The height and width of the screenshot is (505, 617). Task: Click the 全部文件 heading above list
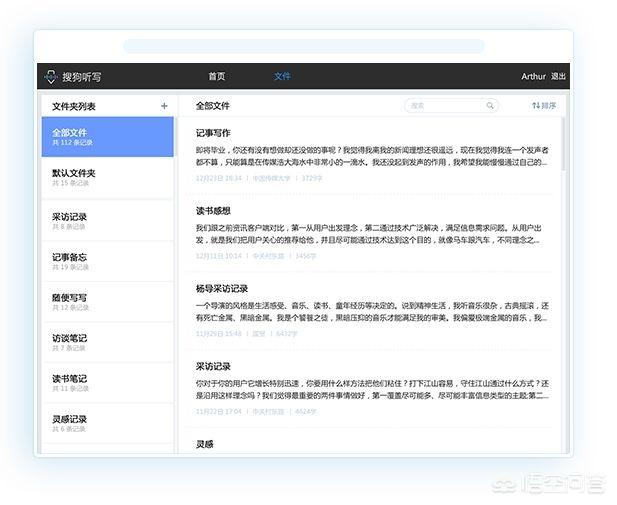[x=212, y=105]
